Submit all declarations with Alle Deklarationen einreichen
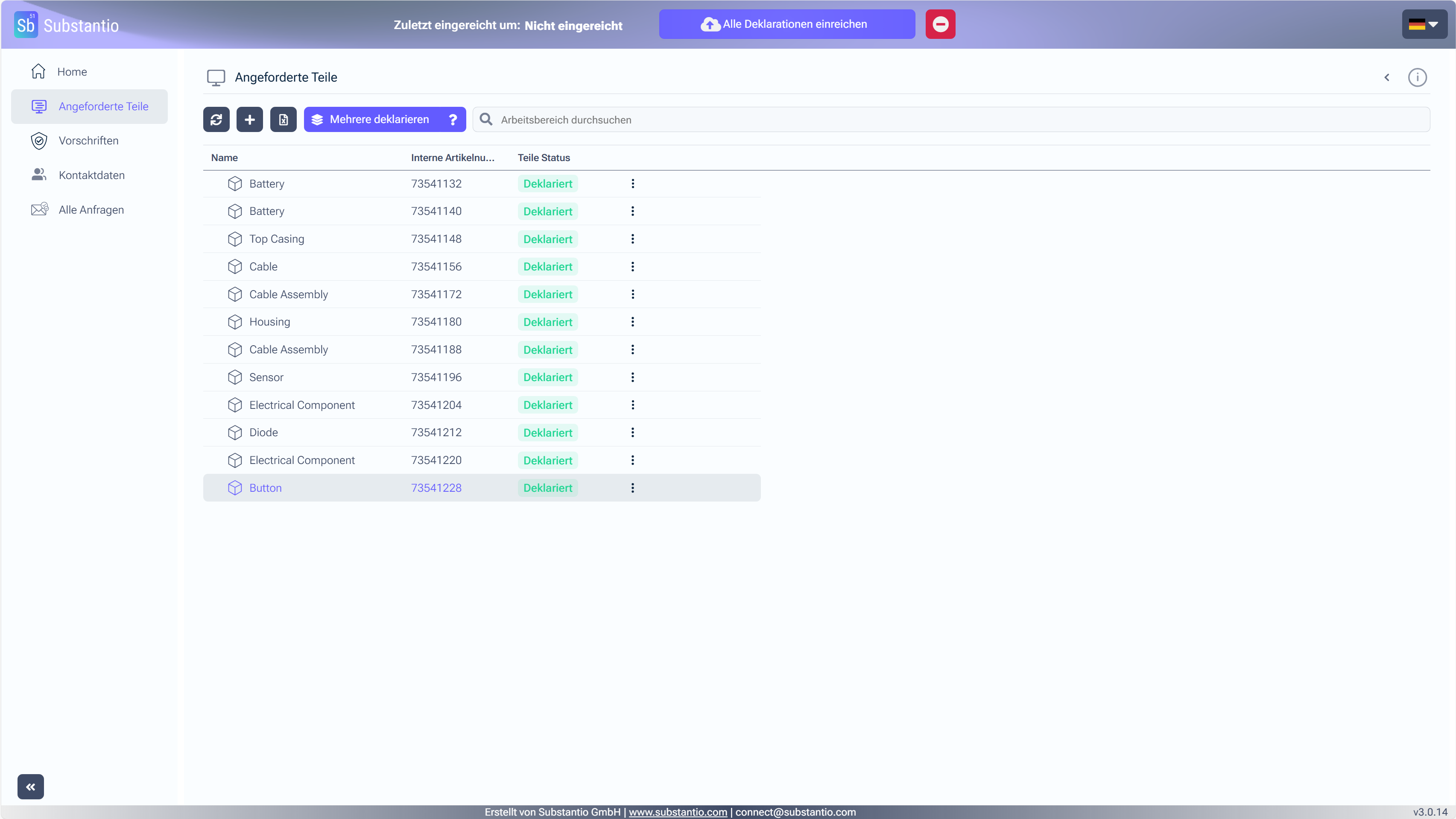Viewport: 1456px width, 819px height. tap(787, 24)
